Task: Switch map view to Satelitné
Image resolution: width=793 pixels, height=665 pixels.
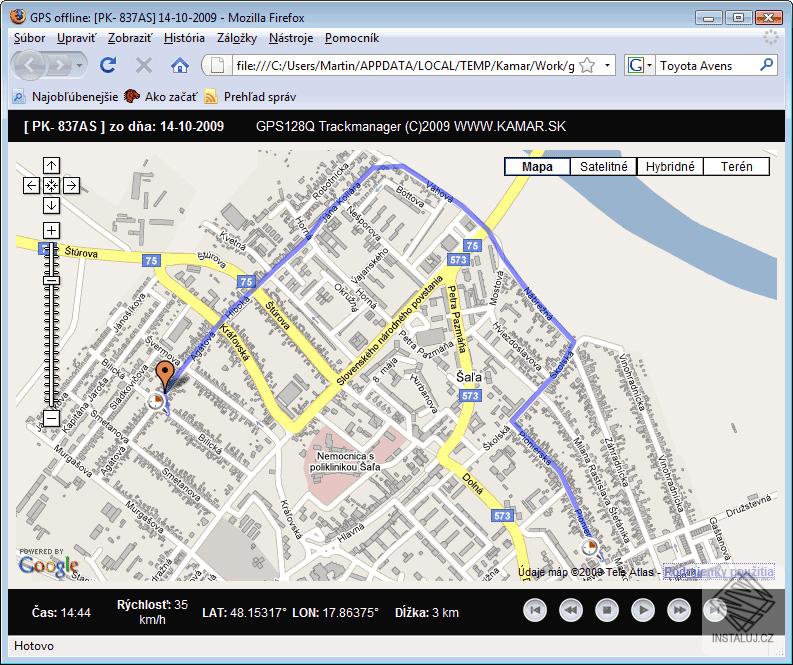Action: 603,166
